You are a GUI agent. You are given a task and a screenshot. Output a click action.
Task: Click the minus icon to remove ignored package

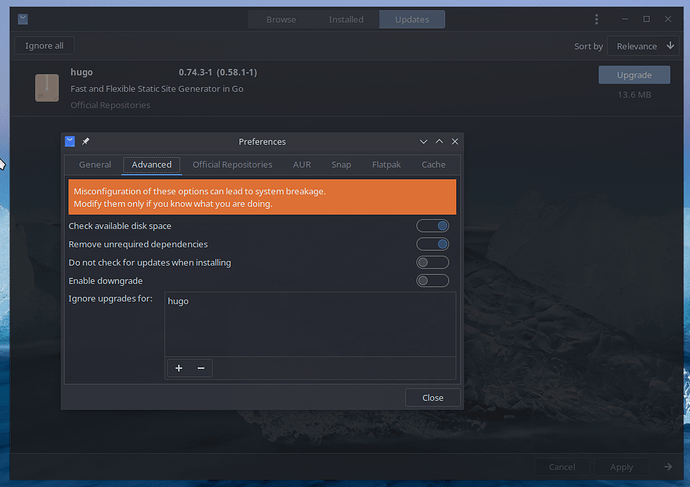pos(201,368)
